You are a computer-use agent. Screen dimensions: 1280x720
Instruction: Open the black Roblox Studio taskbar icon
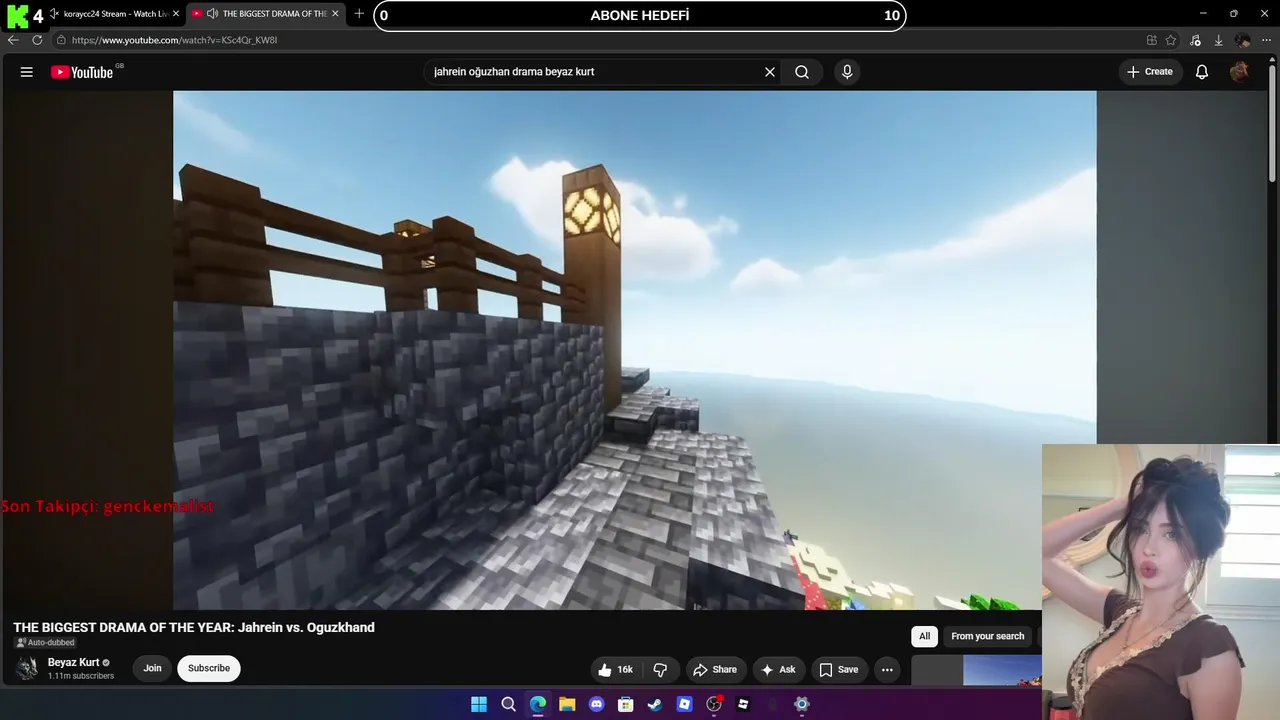[743, 704]
